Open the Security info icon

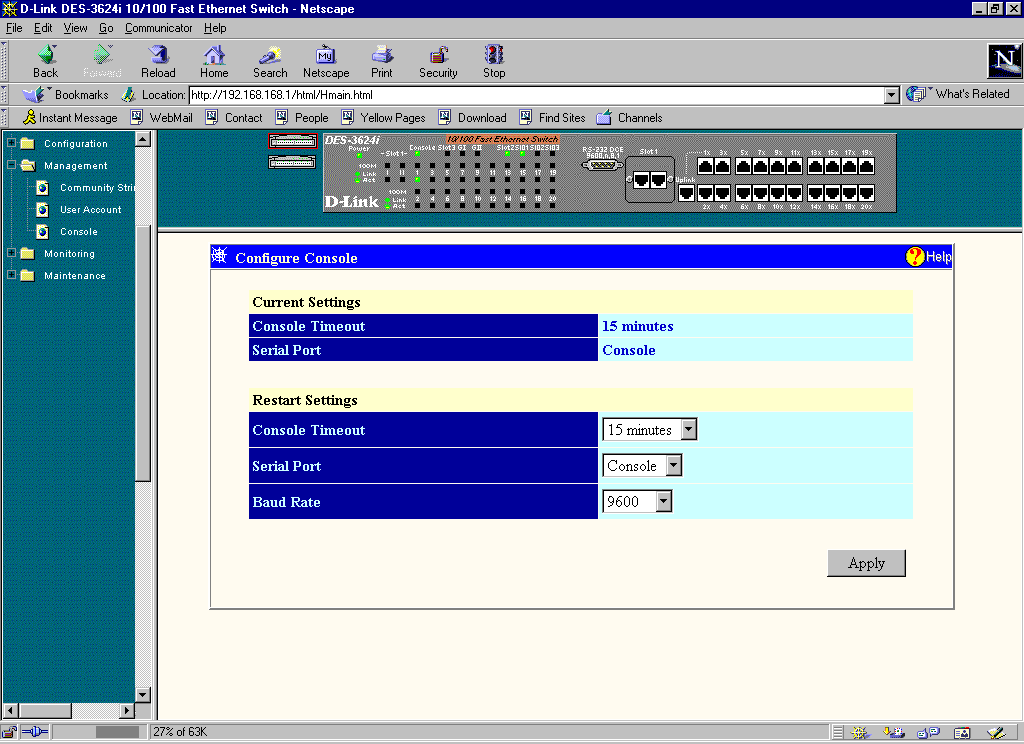(438, 60)
